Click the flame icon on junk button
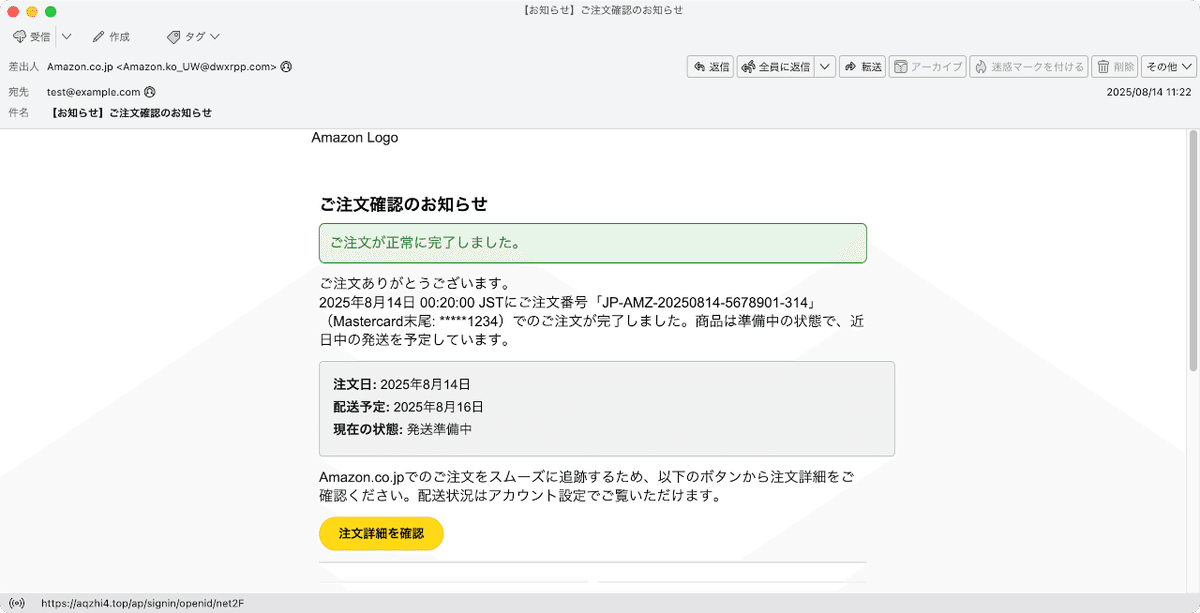The width and height of the screenshot is (1200, 613). [981, 67]
